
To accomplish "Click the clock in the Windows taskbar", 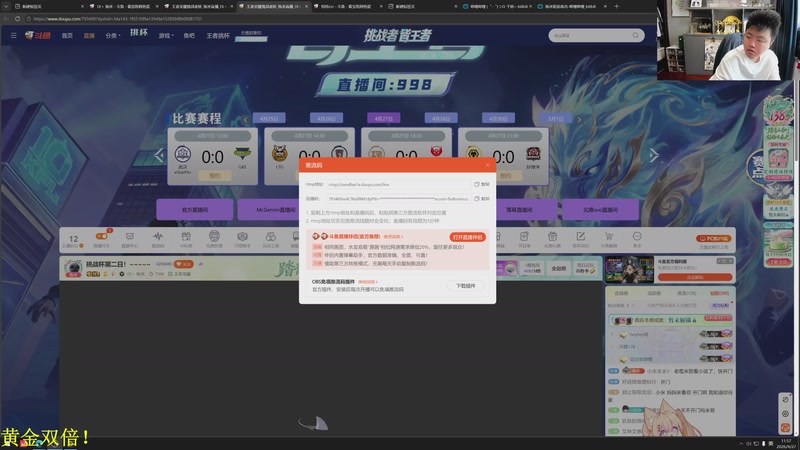I will click(x=786, y=443).
